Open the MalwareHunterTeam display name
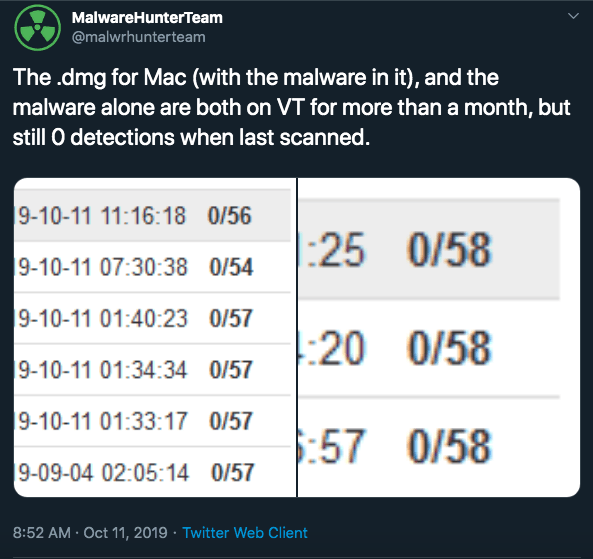This screenshot has height=559, width=593. point(147,17)
